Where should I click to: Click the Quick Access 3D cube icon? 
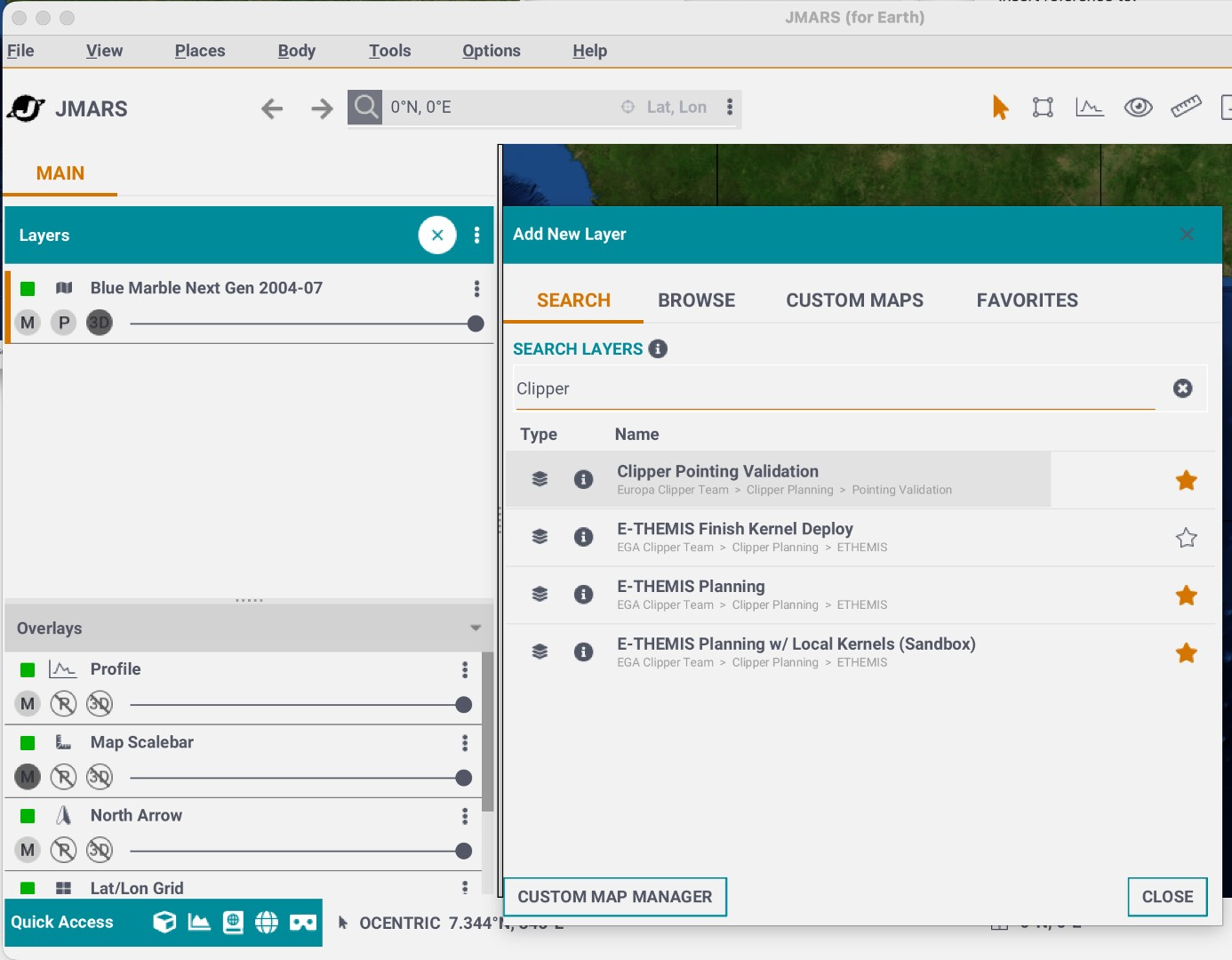[x=164, y=922]
